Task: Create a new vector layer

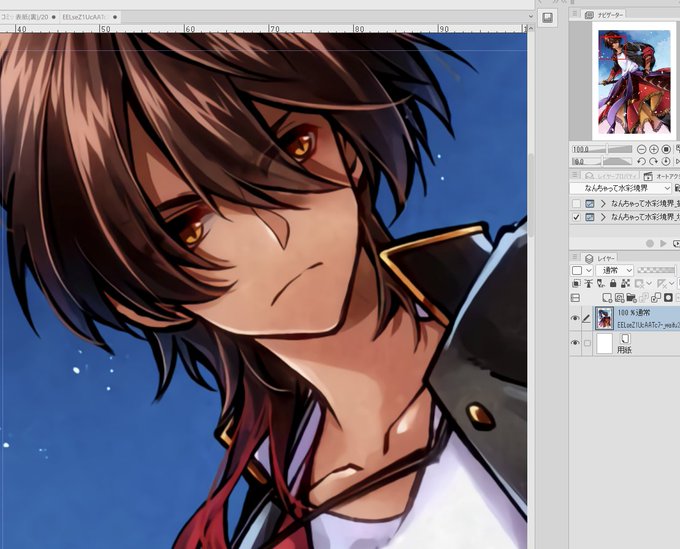Action: pos(619,297)
